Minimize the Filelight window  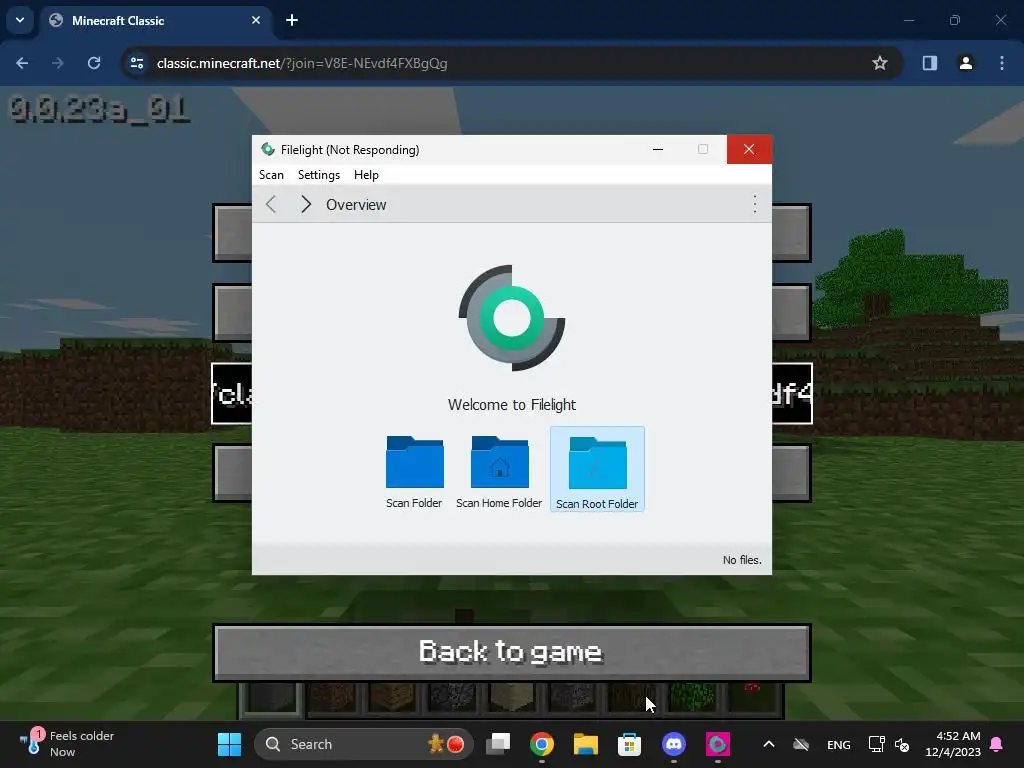click(x=658, y=150)
